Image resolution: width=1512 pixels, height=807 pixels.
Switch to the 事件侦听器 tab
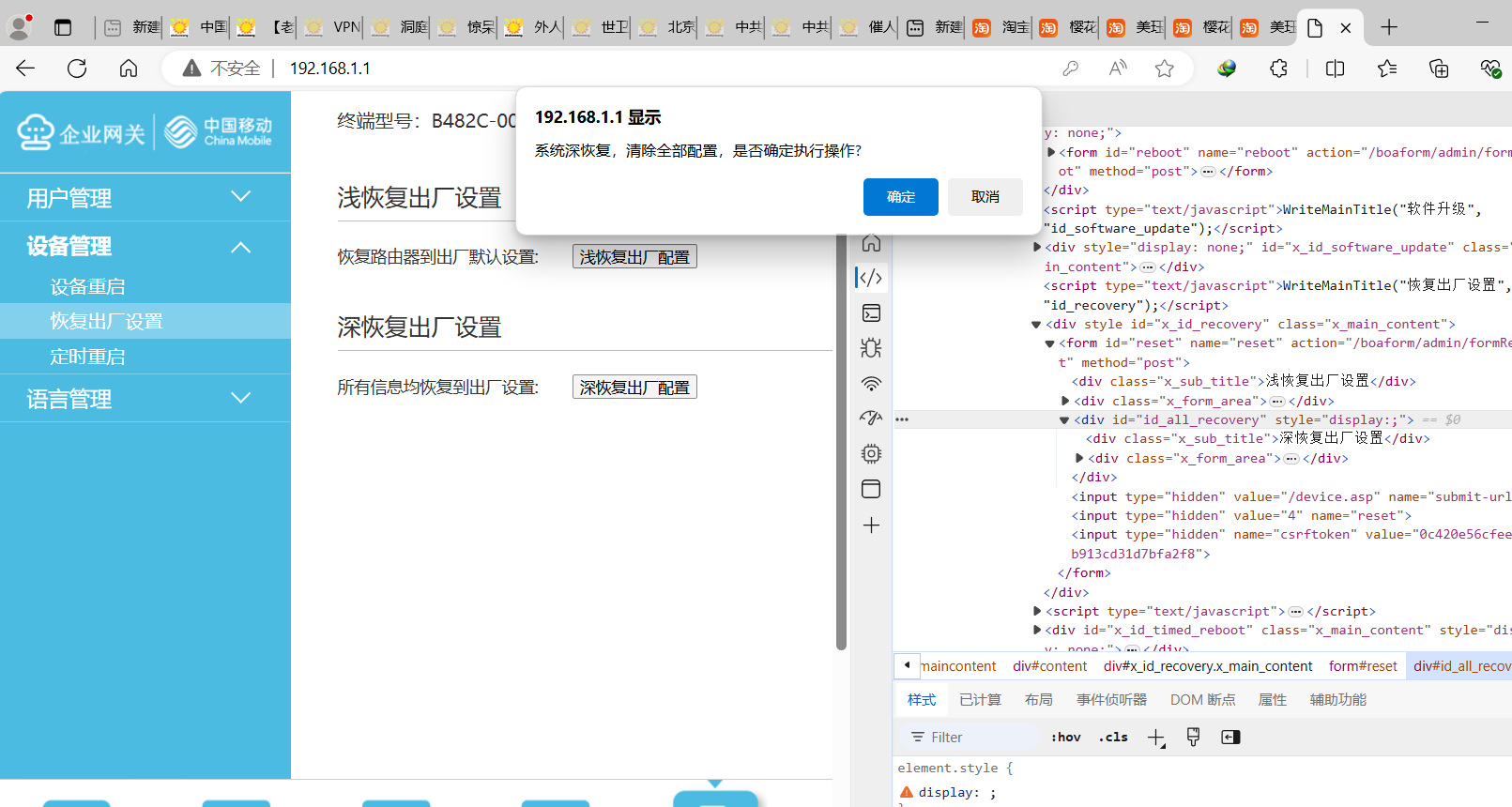click(x=1111, y=700)
